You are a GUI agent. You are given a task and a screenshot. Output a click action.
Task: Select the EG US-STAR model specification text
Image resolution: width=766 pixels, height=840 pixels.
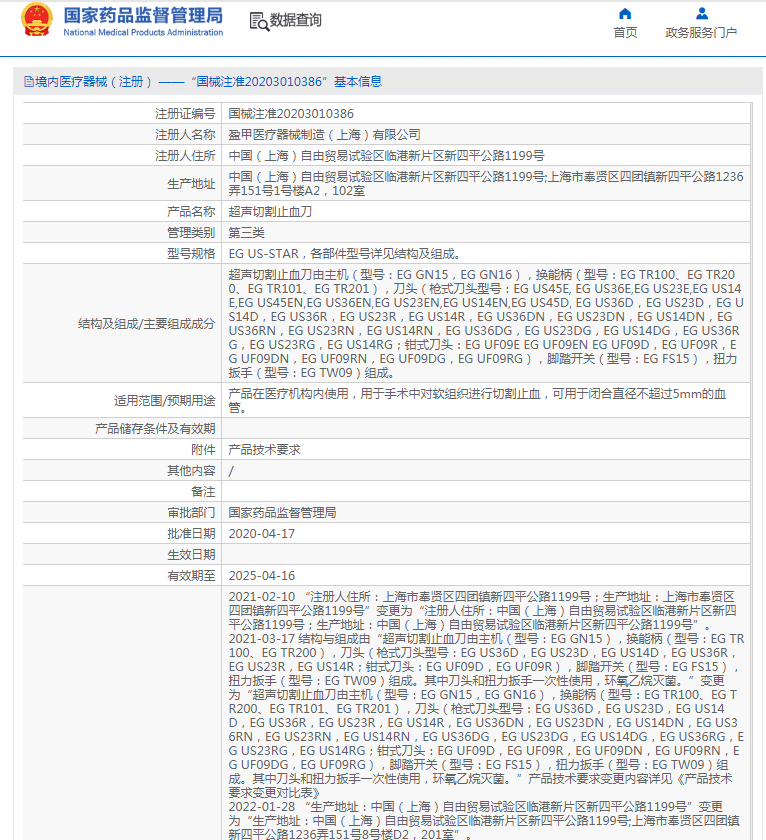point(344,253)
